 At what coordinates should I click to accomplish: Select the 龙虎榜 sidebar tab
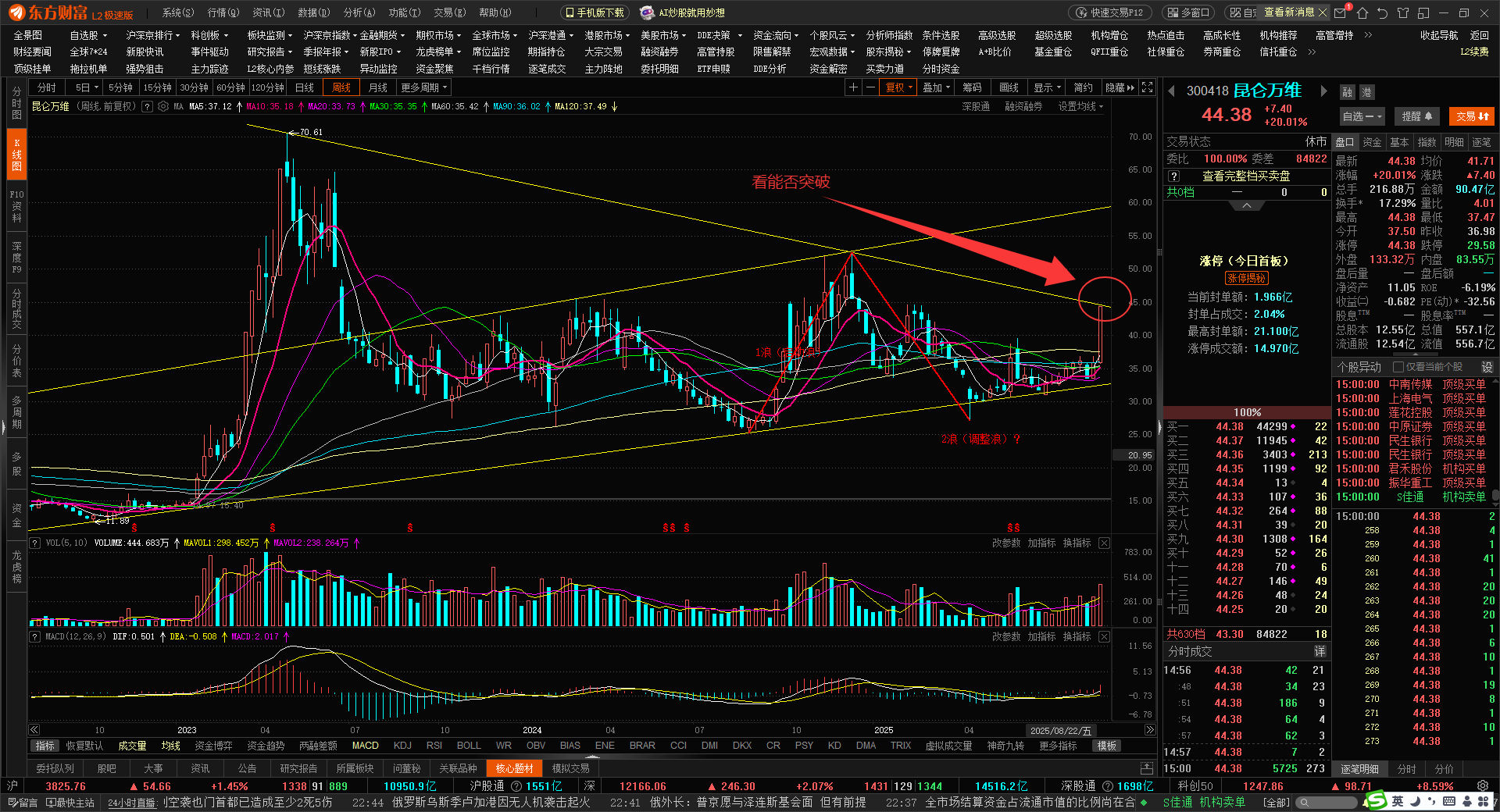16,566
